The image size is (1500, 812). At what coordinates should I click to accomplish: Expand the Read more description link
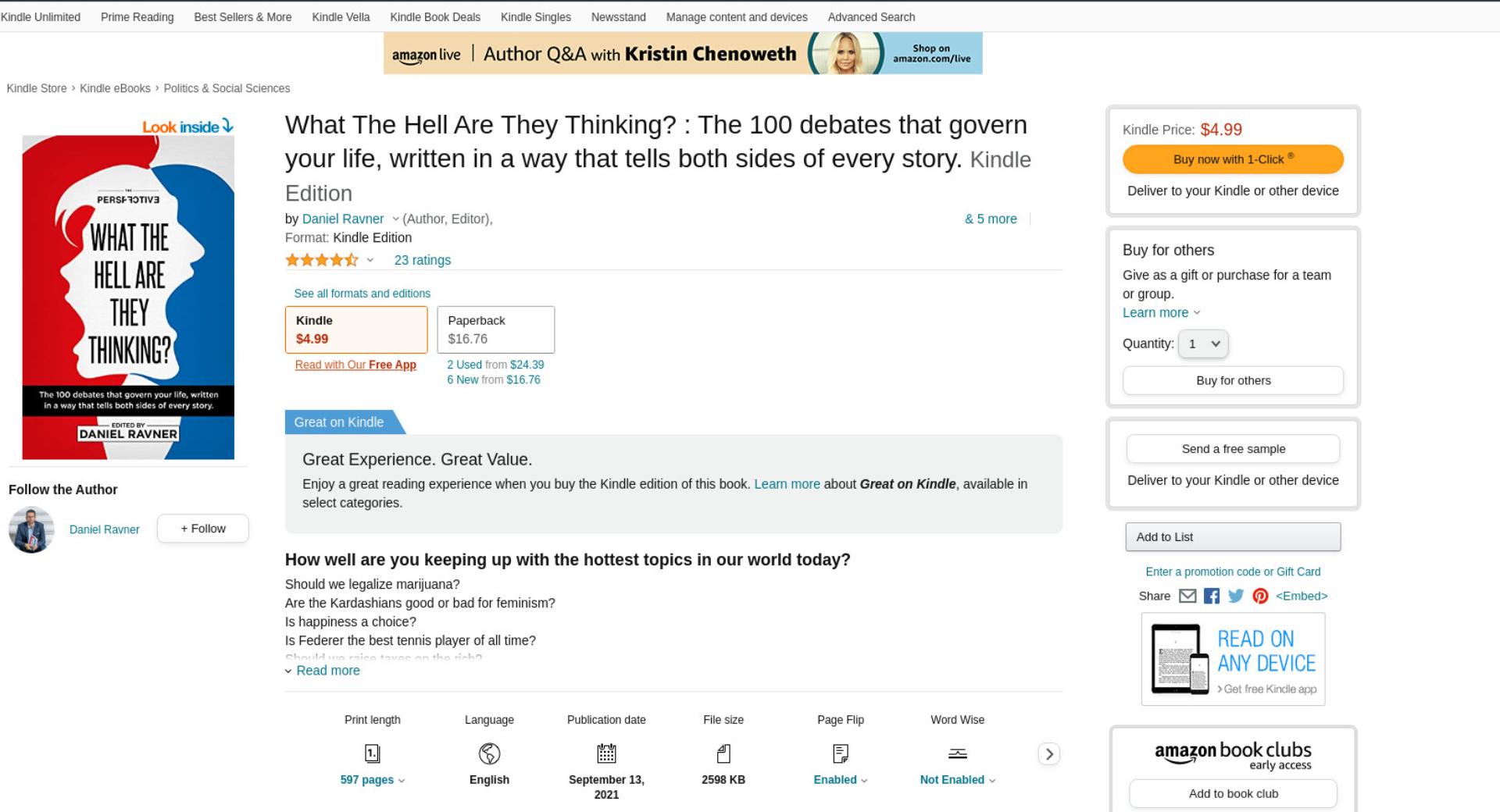tap(323, 671)
